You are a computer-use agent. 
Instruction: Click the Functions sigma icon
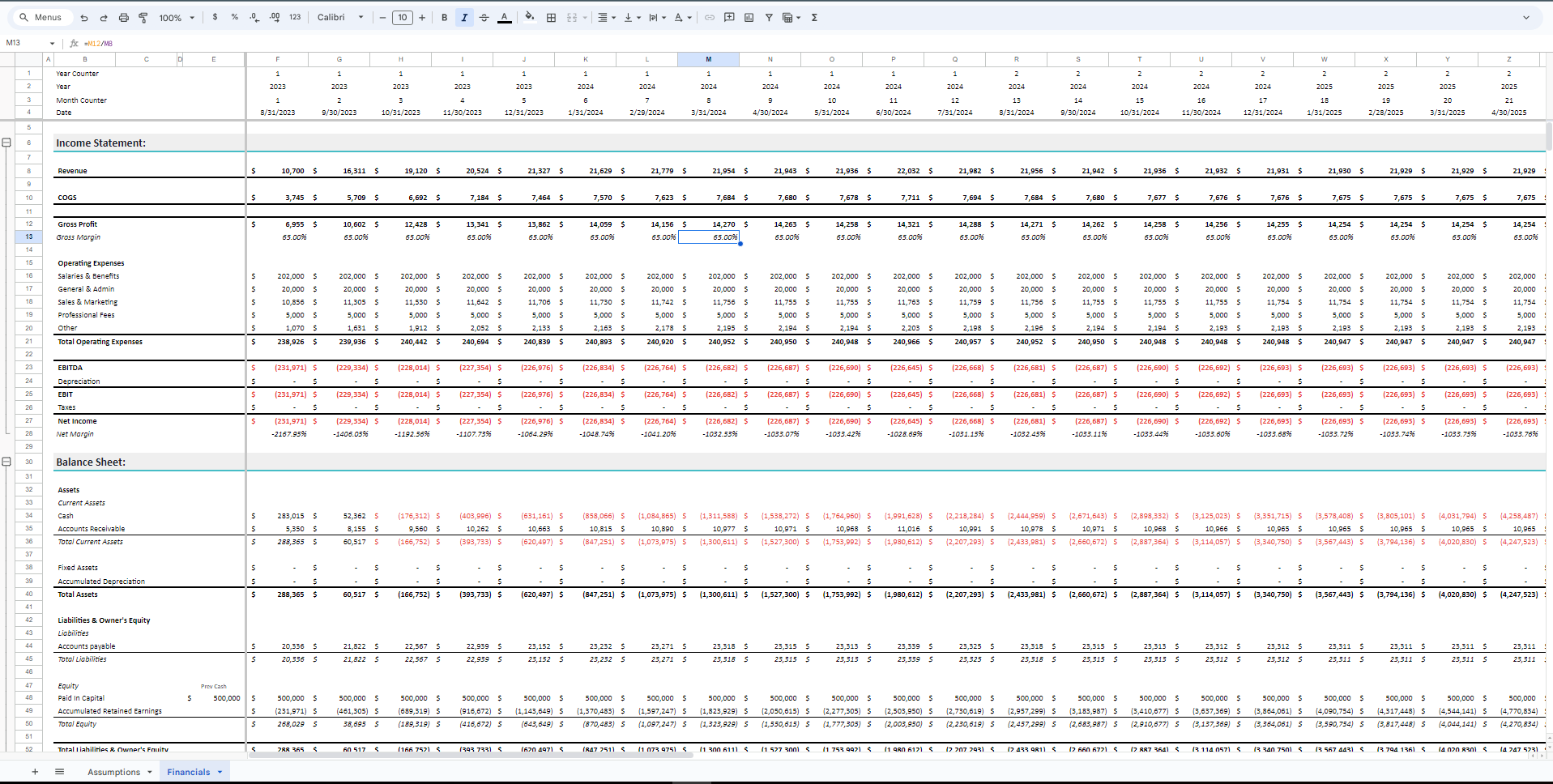coord(814,17)
